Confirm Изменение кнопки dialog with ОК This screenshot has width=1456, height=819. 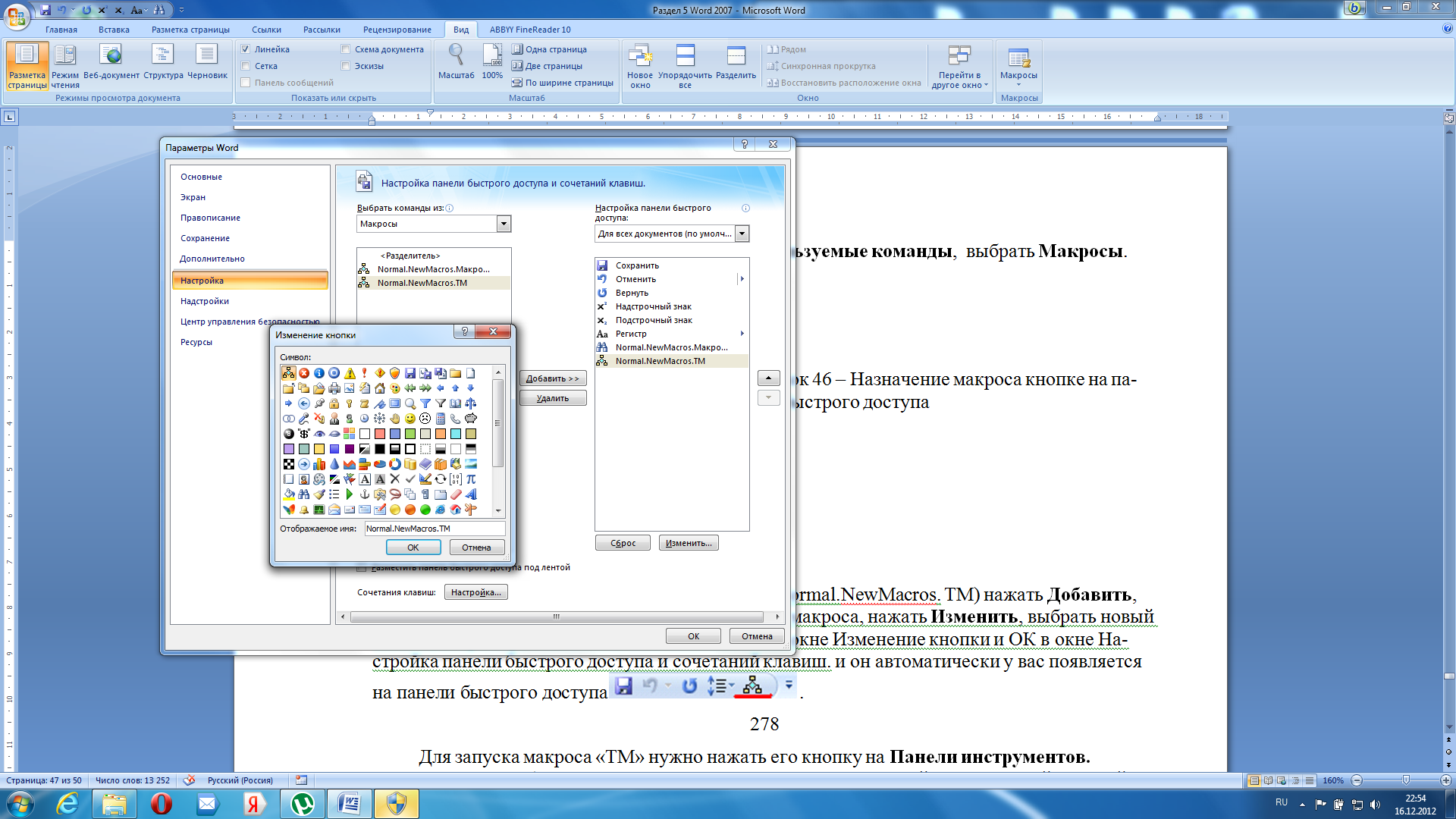tap(413, 548)
